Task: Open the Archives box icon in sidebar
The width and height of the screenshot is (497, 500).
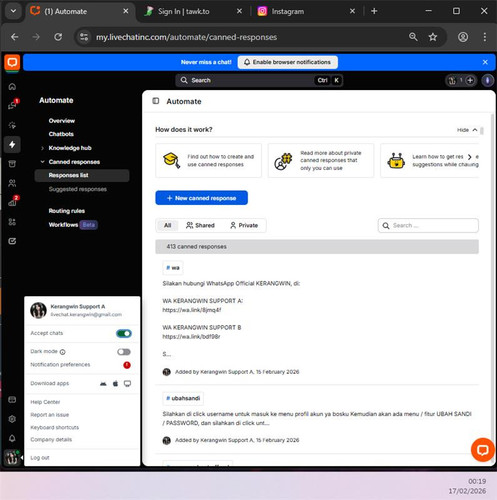Action: pos(12,164)
